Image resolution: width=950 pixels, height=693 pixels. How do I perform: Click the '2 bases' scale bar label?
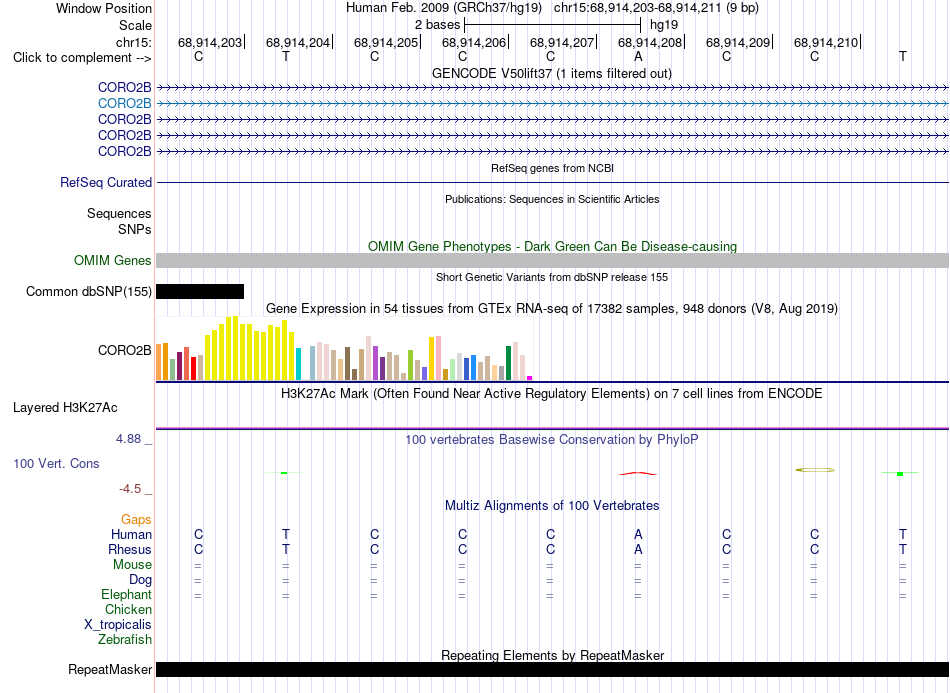(x=437, y=25)
